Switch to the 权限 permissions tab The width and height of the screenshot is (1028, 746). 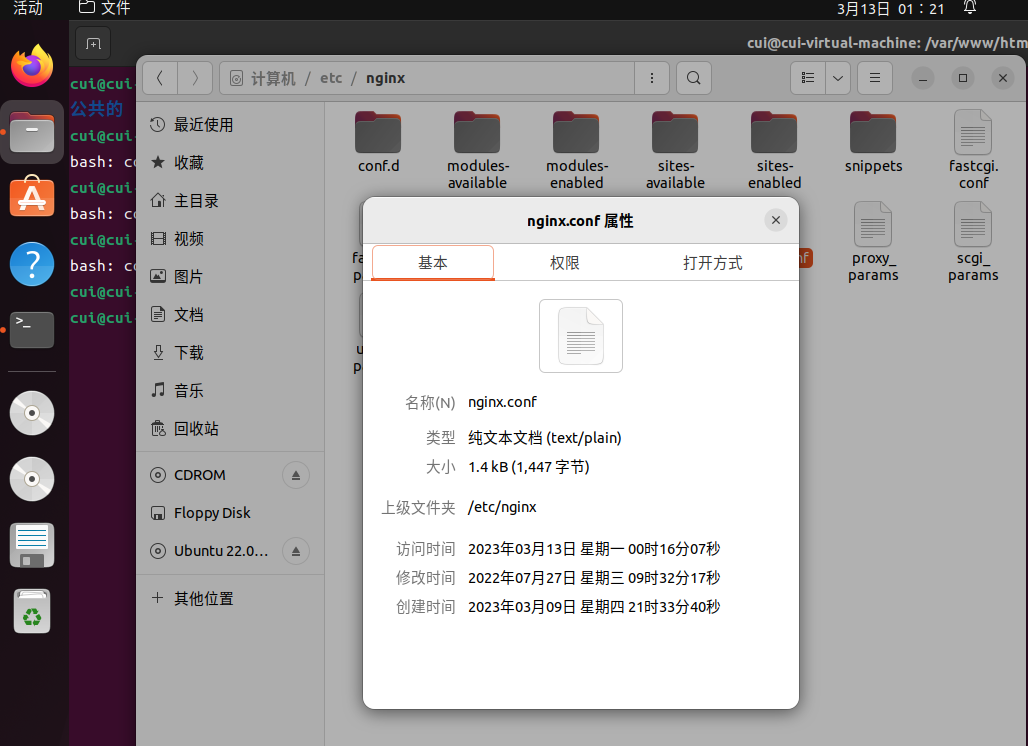(x=564, y=262)
